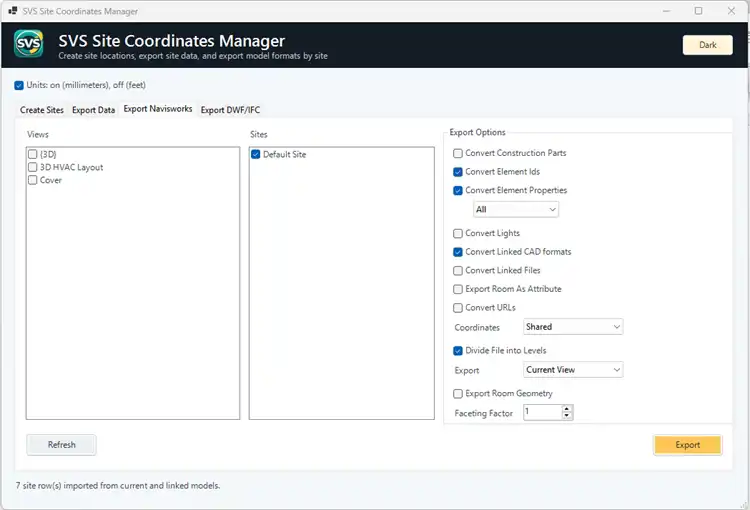Click the Refresh button
Screen dimensions: 750x510
click(x=61, y=444)
